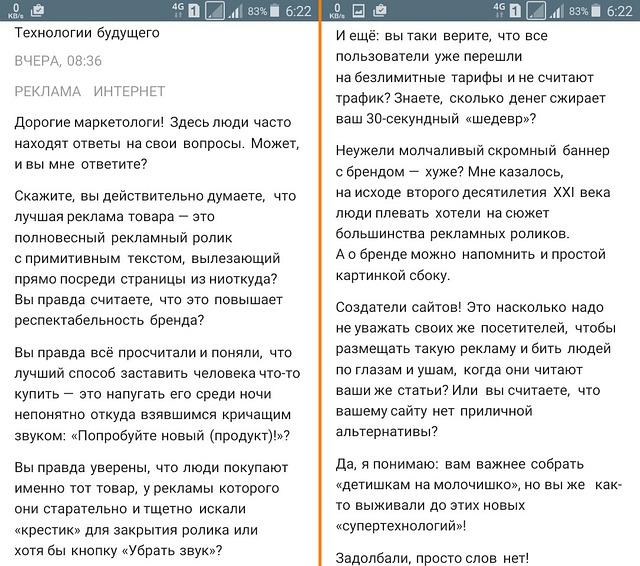The width and height of the screenshot is (640, 566).
Task: Tap the 4G data icon in left screenshot
Action: 178,10
